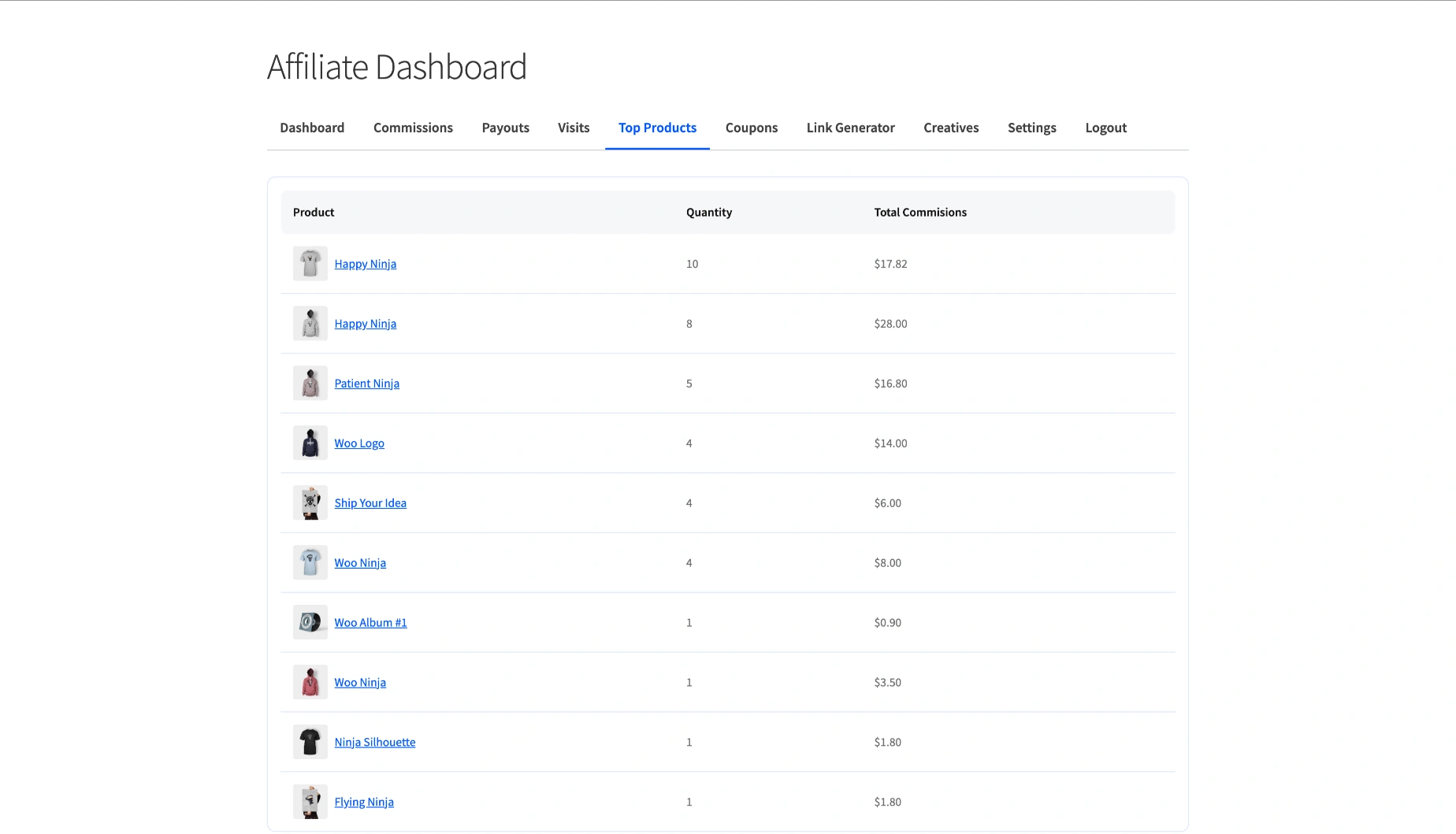Click the blue Woo Ninja t-shirt thumbnail
1456x834 pixels.
click(x=310, y=562)
